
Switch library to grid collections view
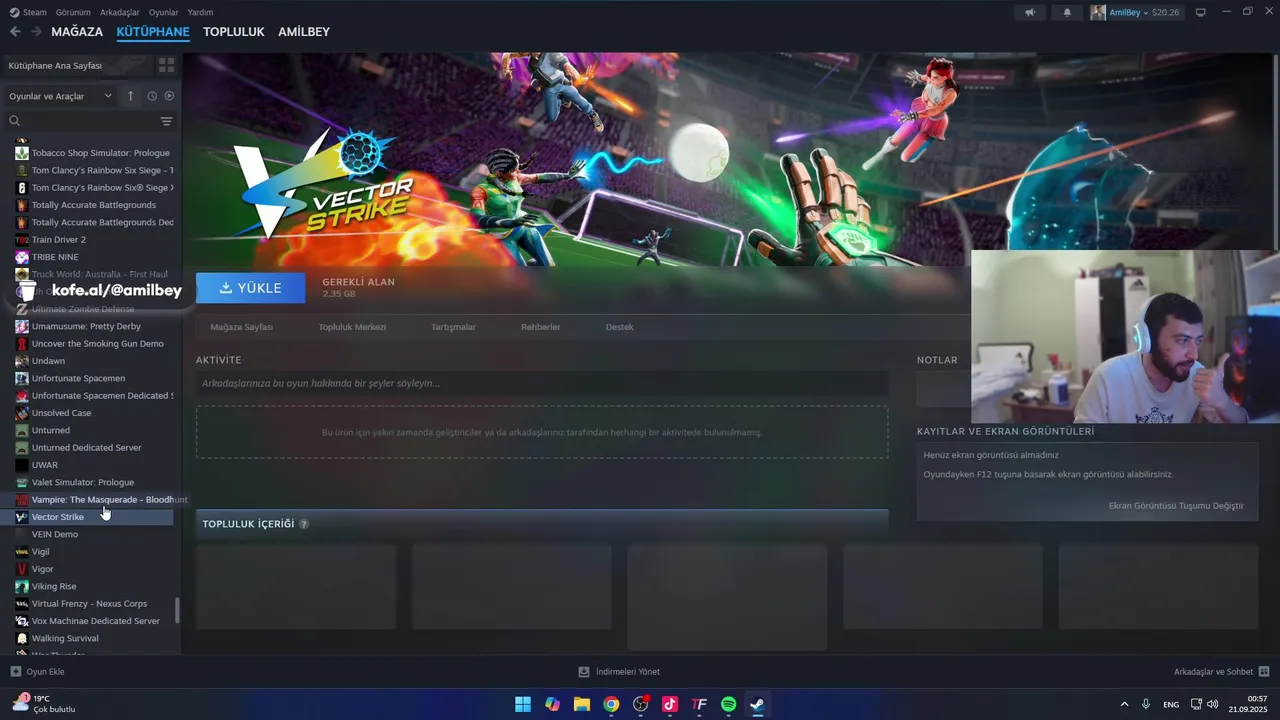(166, 65)
